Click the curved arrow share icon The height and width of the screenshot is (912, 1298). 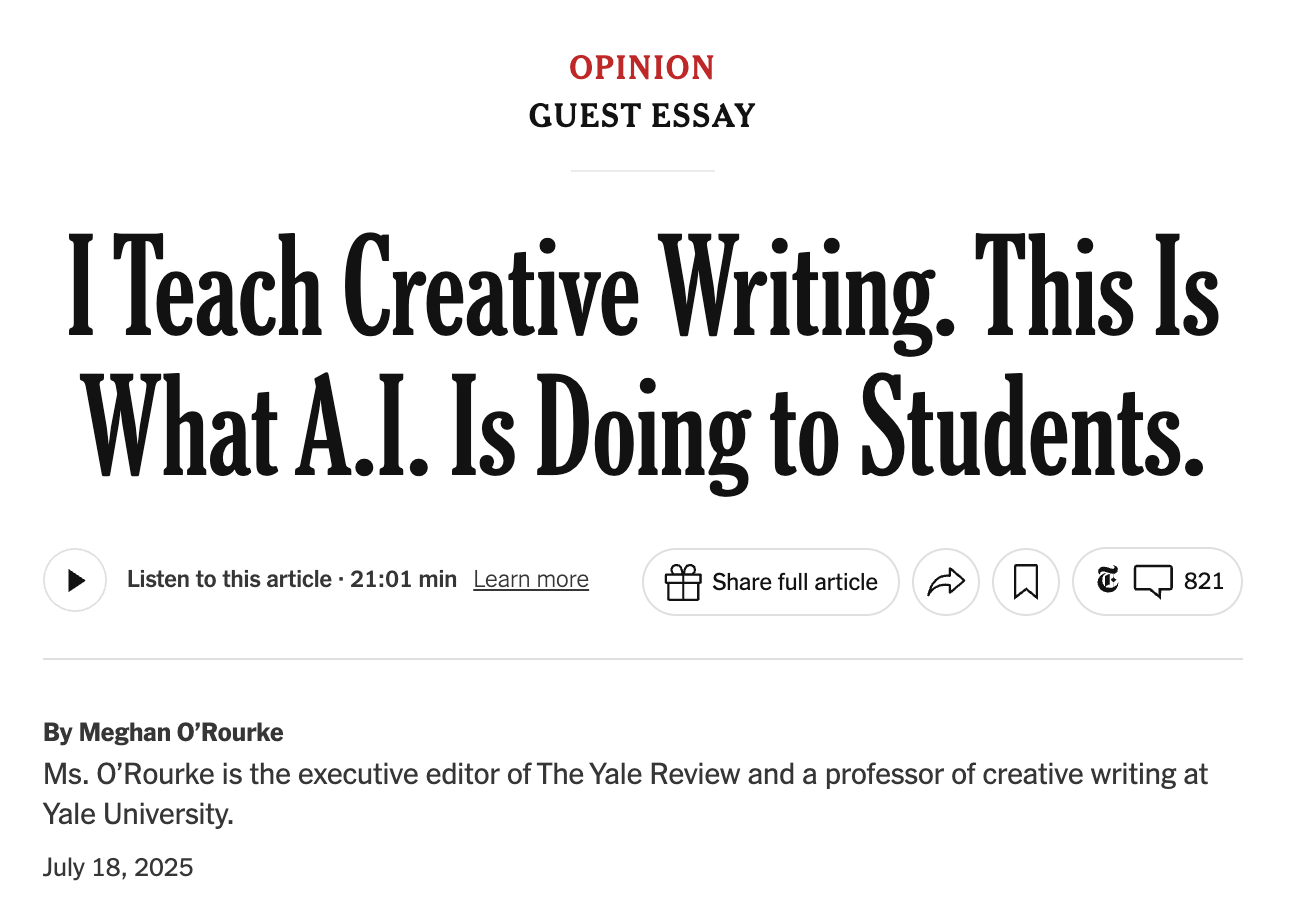(x=945, y=582)
